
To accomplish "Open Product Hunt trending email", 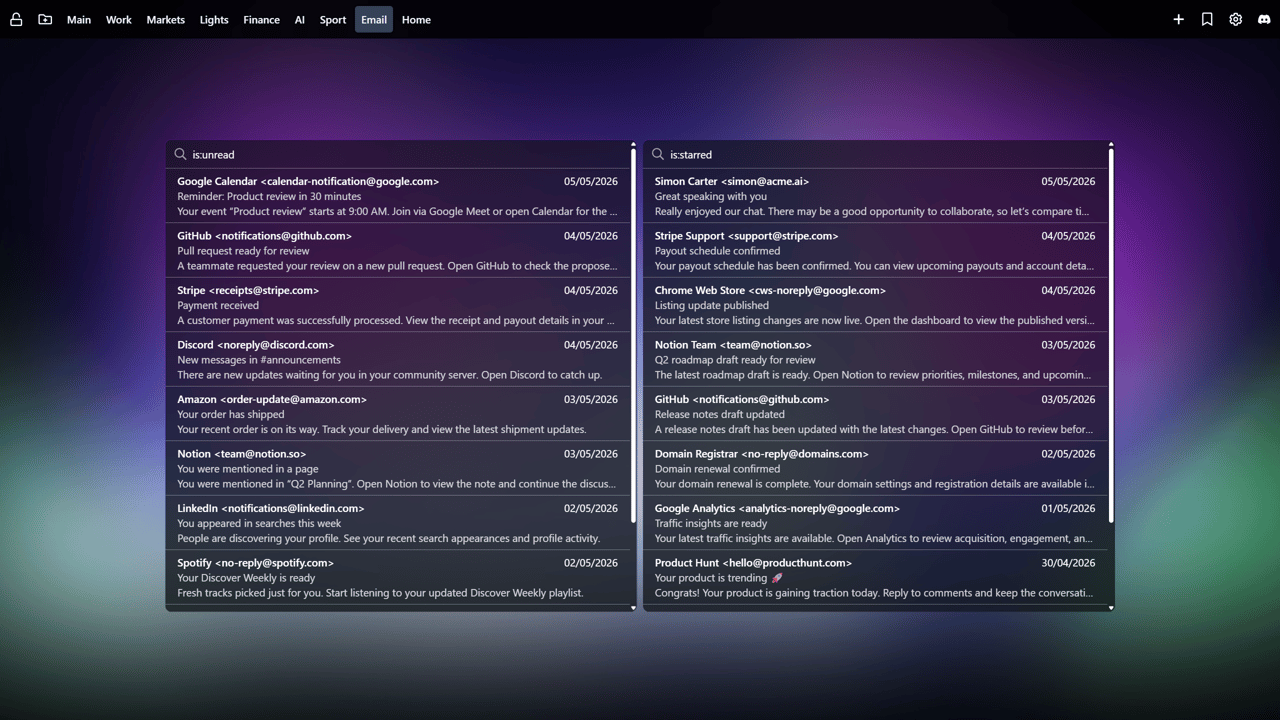I will point(876,577).
